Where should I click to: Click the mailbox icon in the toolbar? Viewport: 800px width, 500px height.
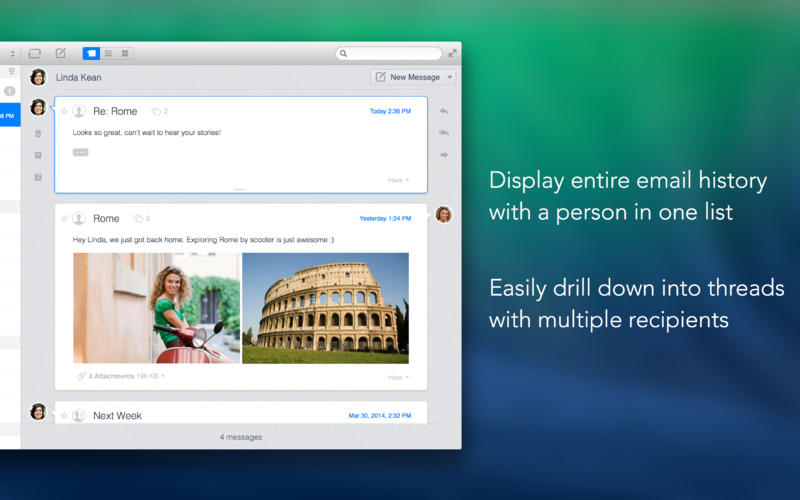[35, 53]
